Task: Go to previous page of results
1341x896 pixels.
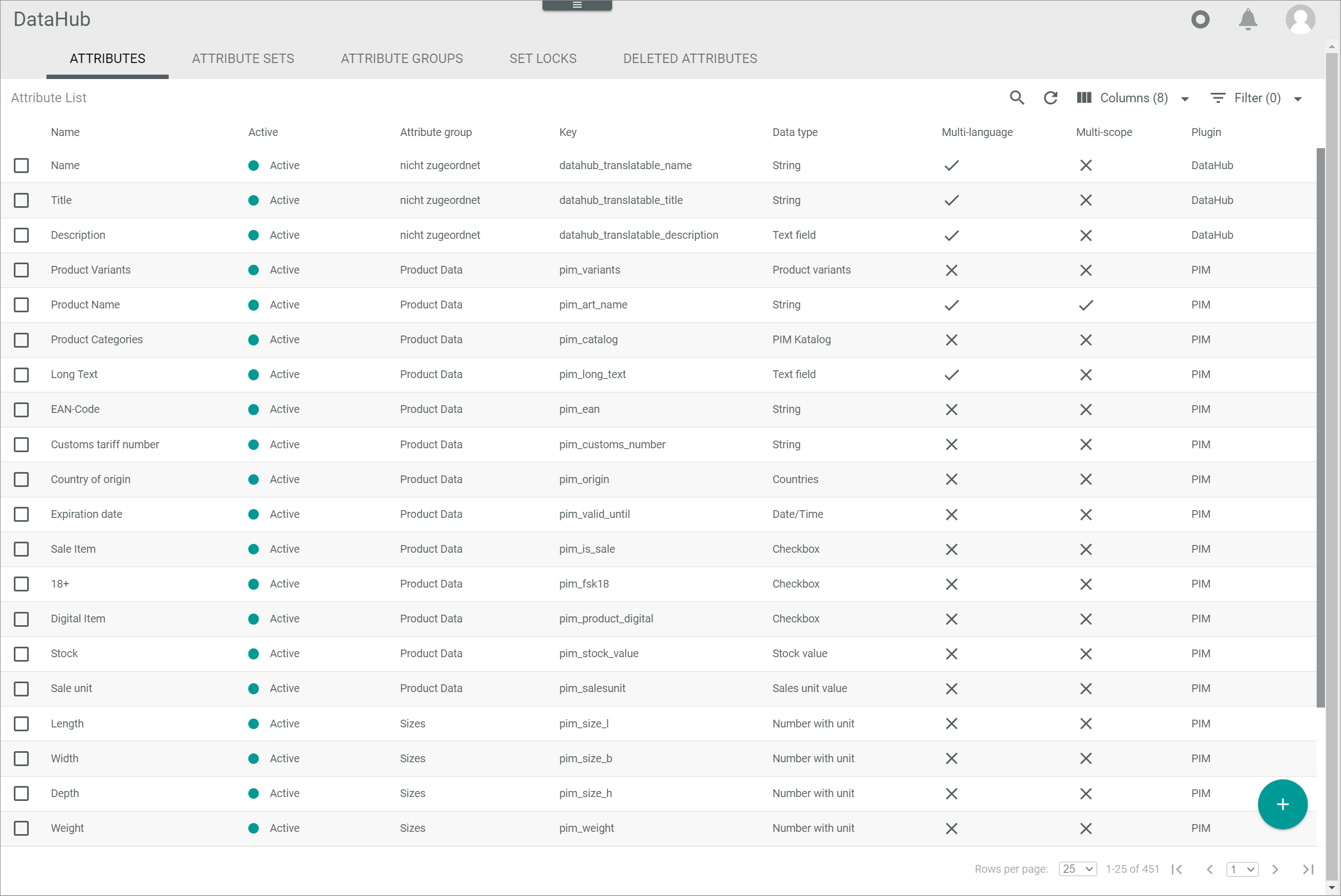Action: point(1209,869)
